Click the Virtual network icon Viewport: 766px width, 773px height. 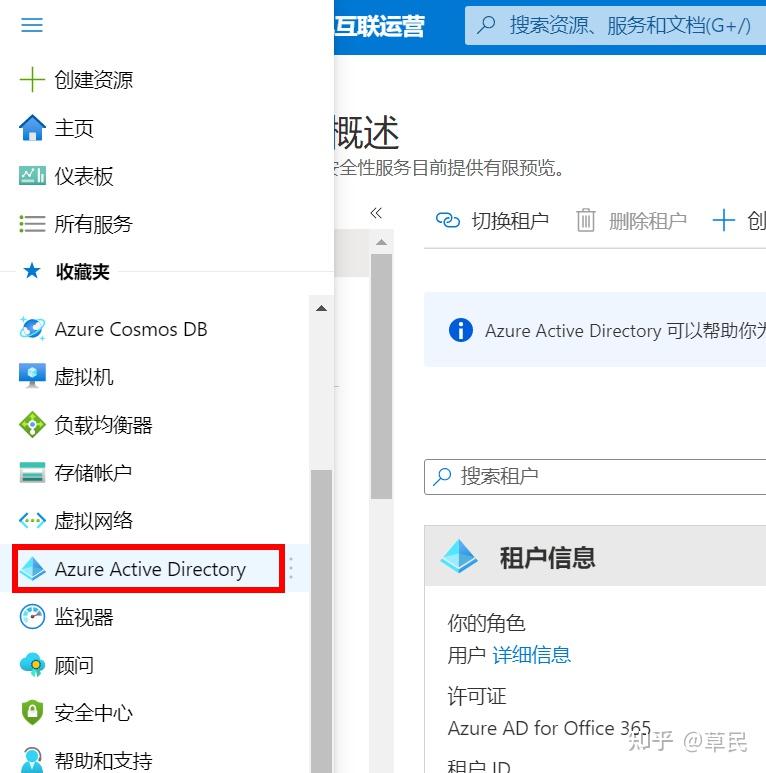point(32,520)
